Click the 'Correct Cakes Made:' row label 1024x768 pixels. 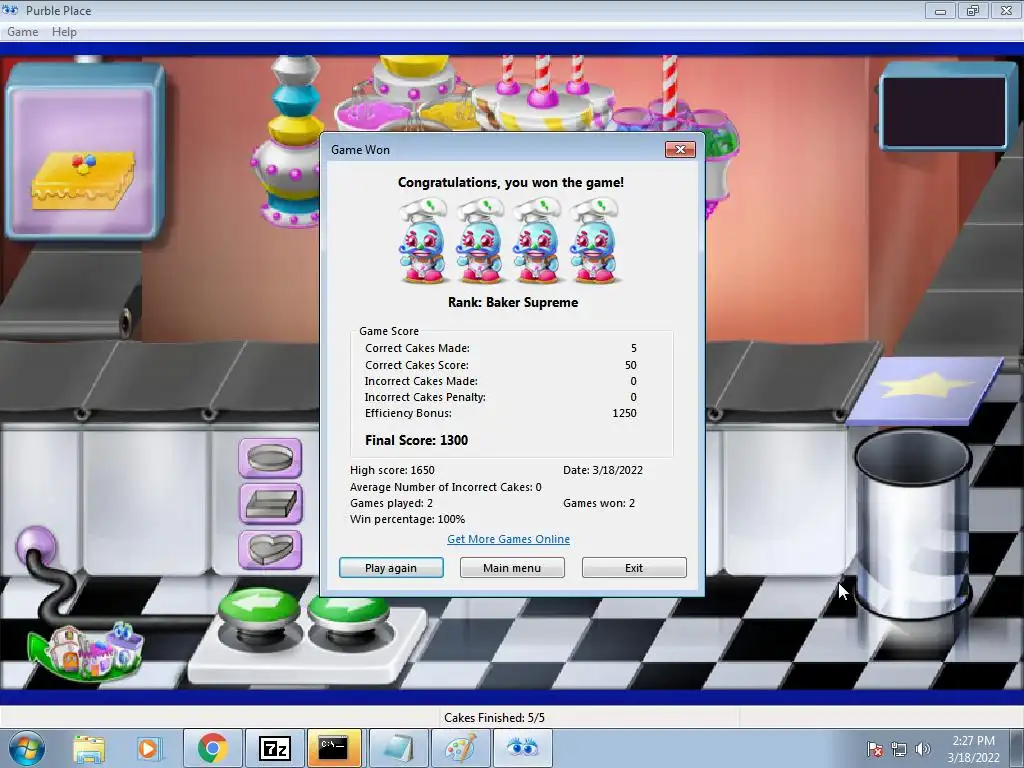[x=417, y=348]
